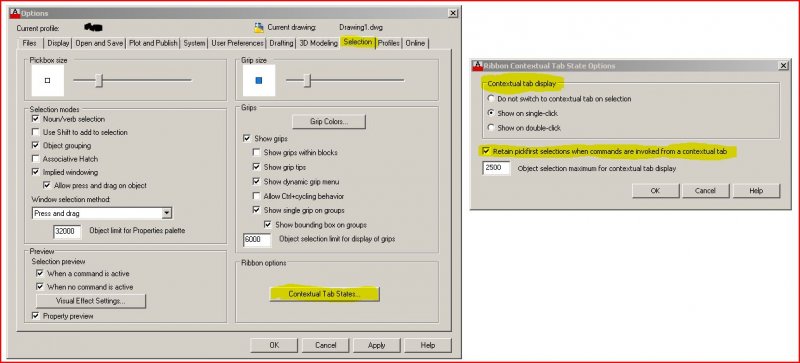Click Object selection limit for grips field
The image size is (800, 363).
(x=257, y=239)
